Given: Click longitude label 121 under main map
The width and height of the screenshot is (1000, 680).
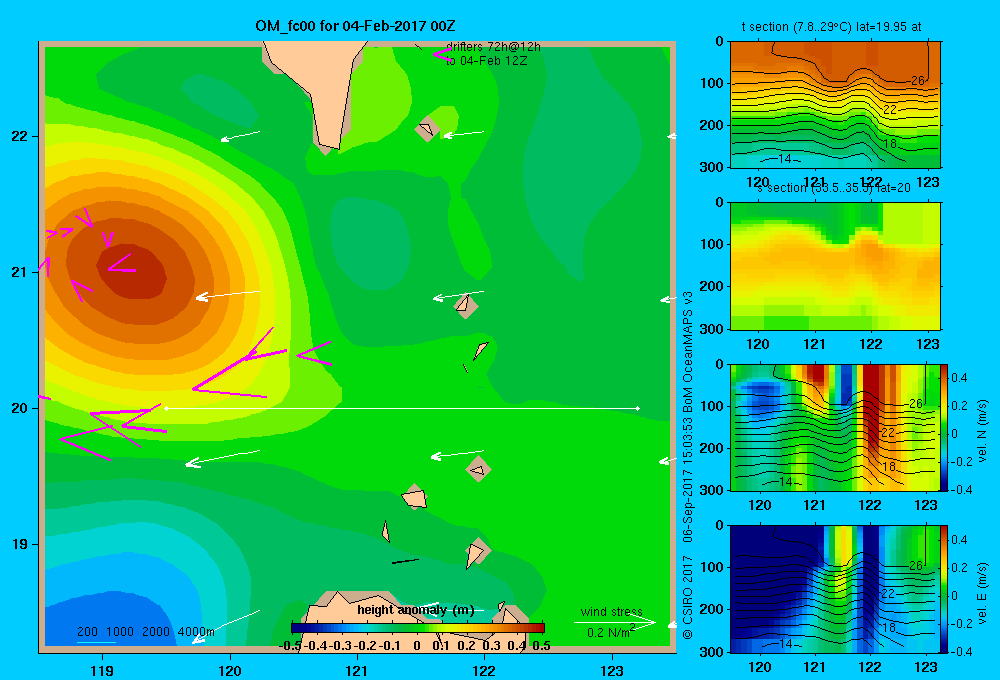Looking at the screenshot, I should [x=357, y=671].
